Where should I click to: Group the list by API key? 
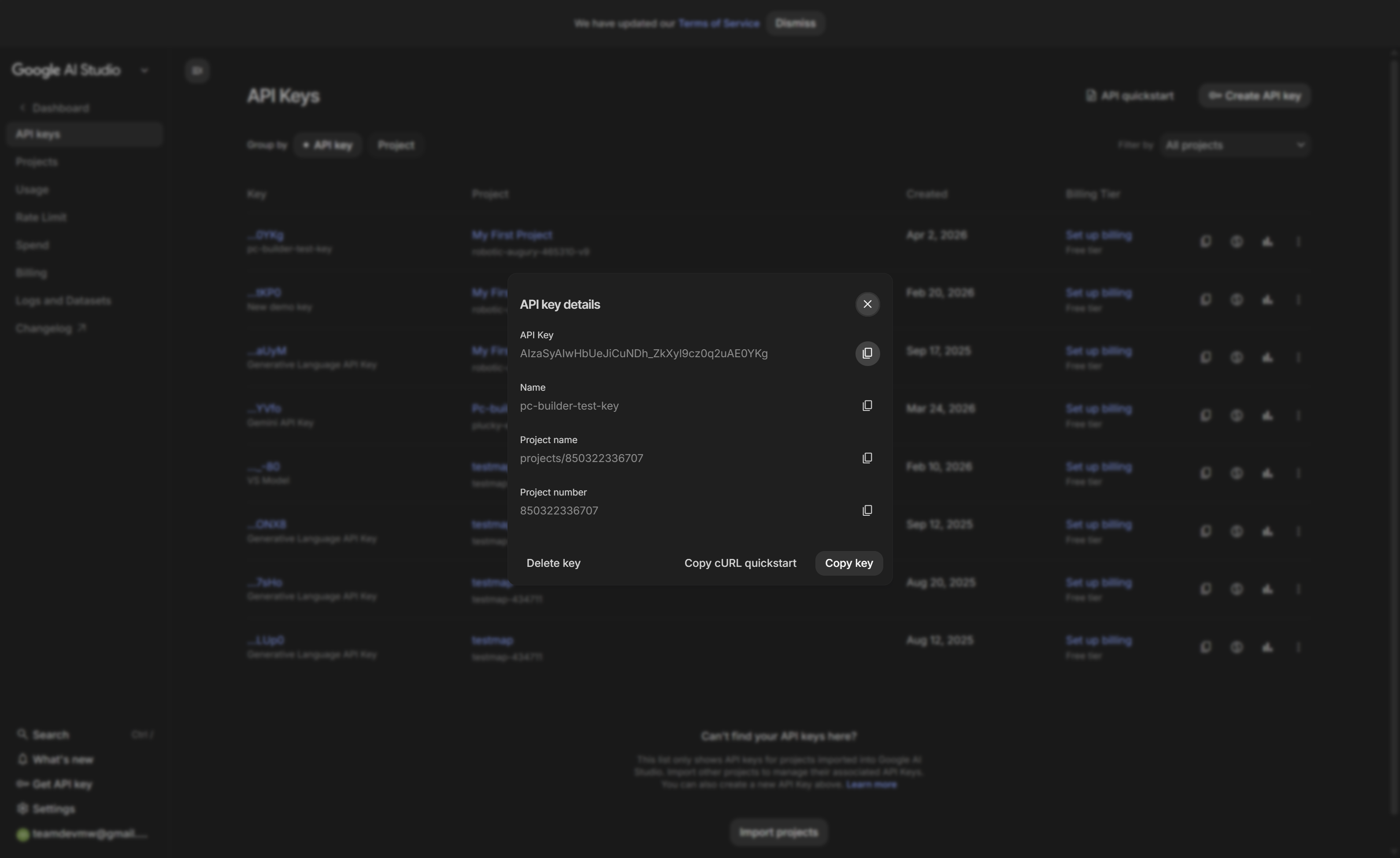coord(327,145)
